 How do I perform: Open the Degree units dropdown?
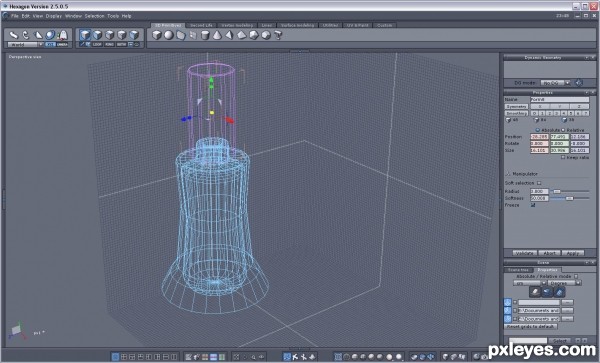tap(564, 283)
